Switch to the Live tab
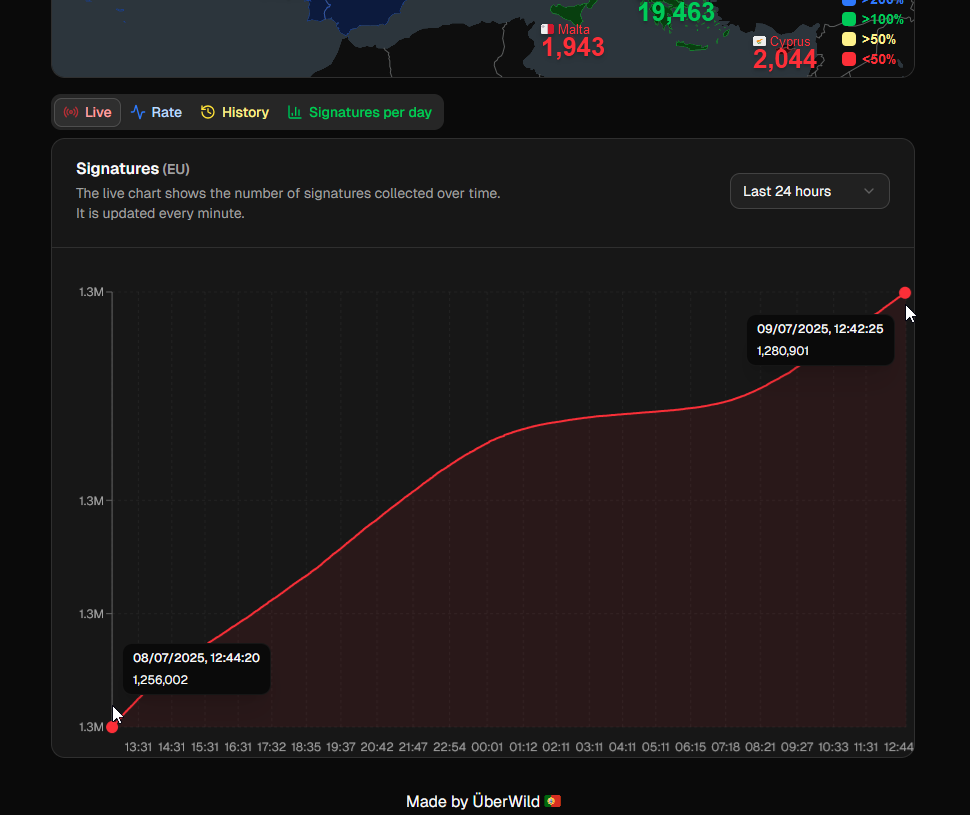The image size is (970, 815). (87, 113)
